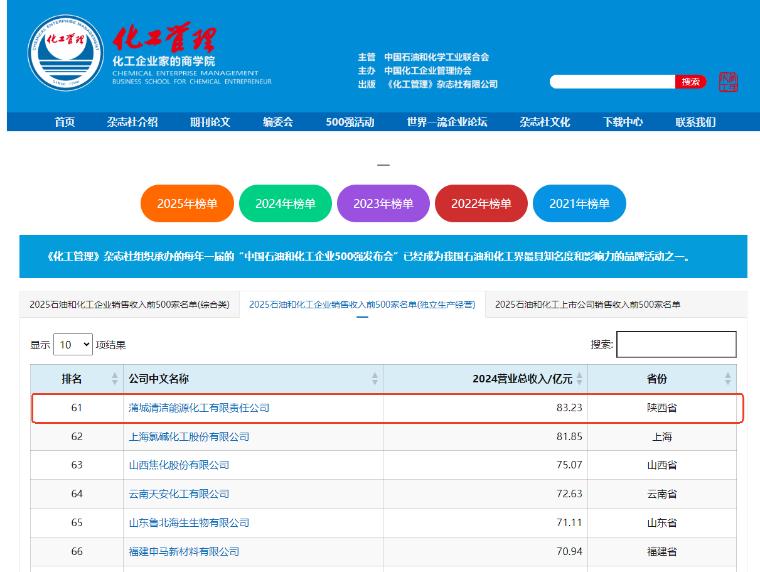Viewport: 760px width, 572px height.
Task: Click 上海氯碱化工股份有限公司 company link
Action: (189, 437)
